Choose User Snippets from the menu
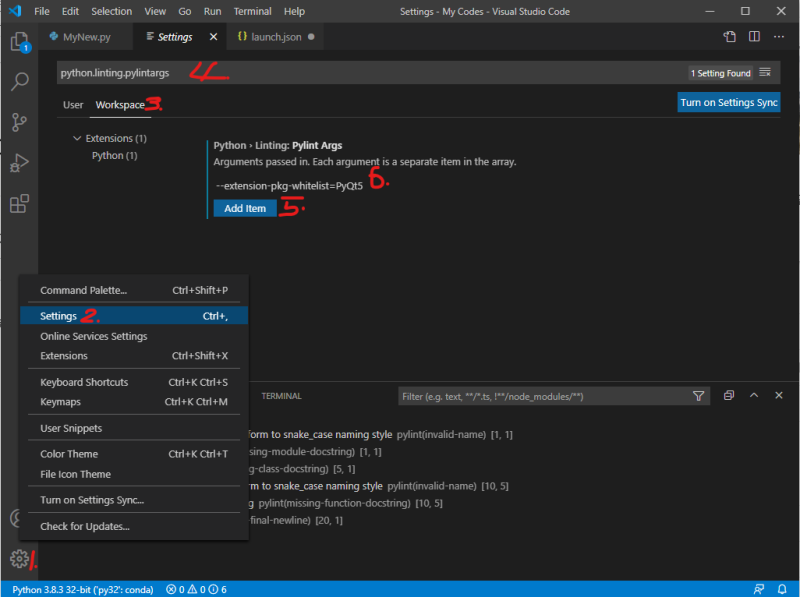This screenshot has width=800, height=597. tap(134, 428)
